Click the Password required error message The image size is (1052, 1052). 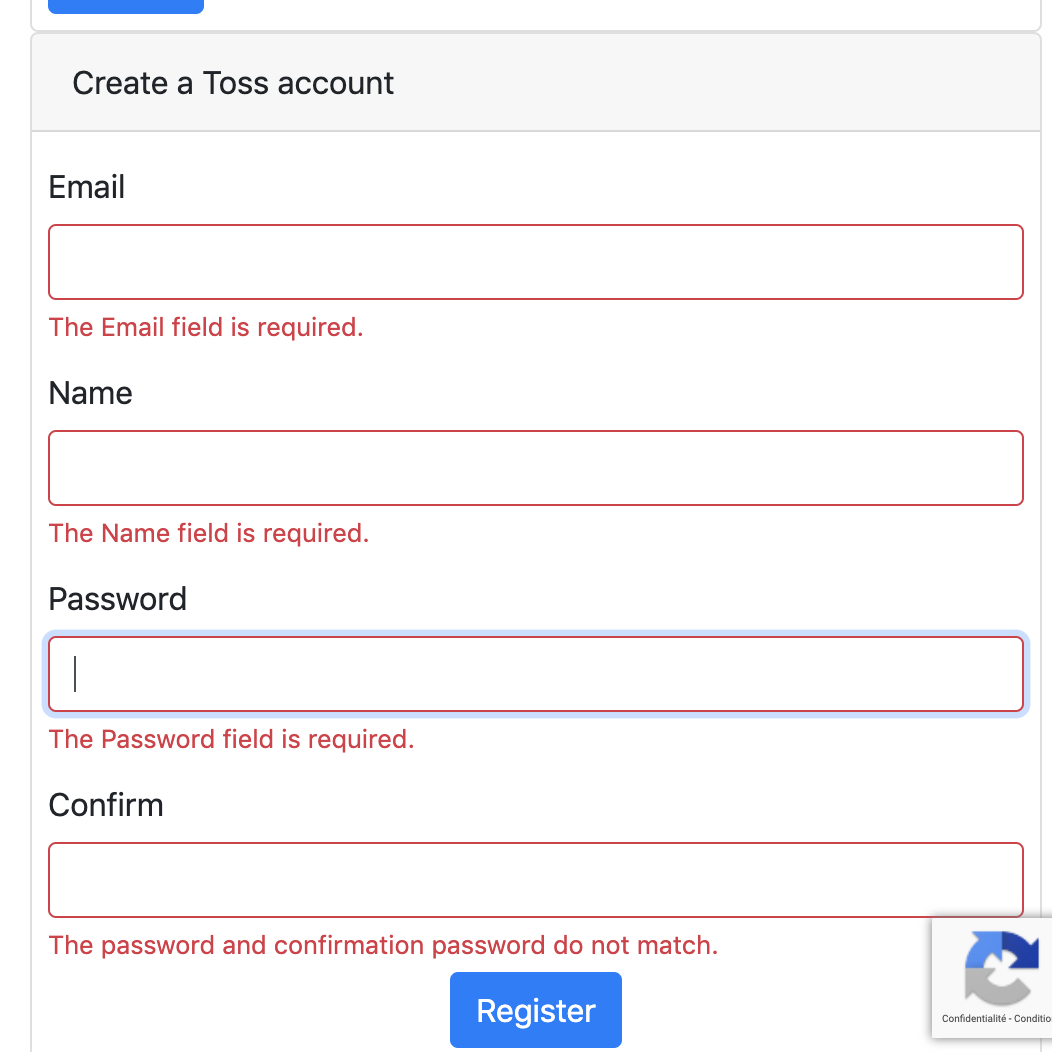pyautogui.click(x=231, y=739)
